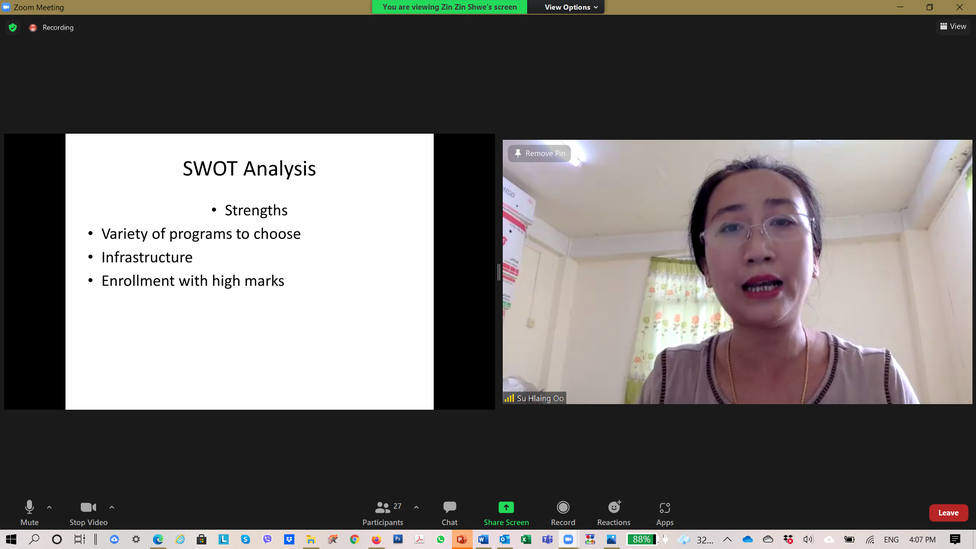The width and height of the screenshot is (976, 549).
Task: Click Su Hlaing Oo's video tile
Action: click(x=737, y=271)
